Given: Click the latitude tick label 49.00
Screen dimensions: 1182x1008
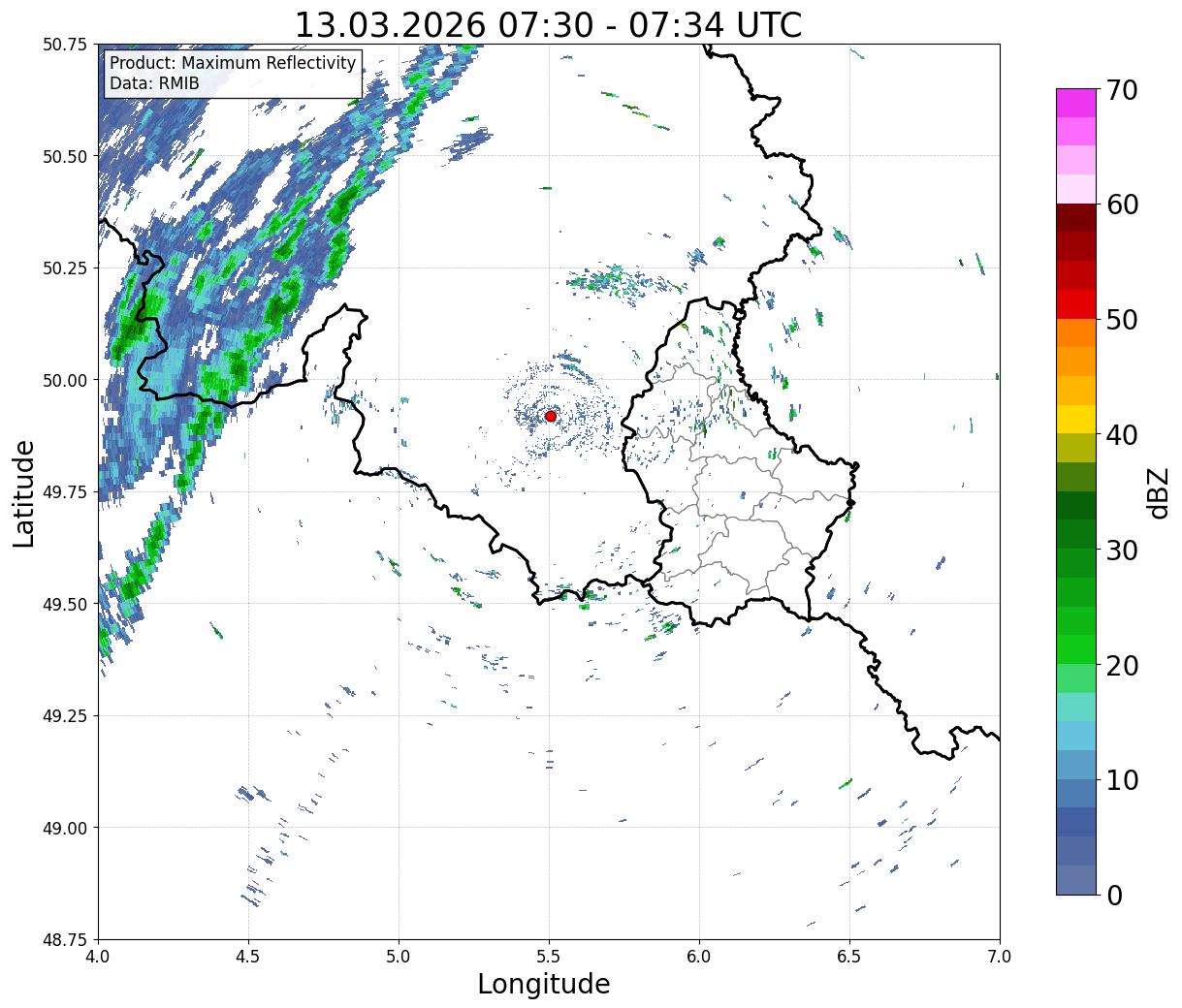Looking at the screenshot, I should click(65, 828).
